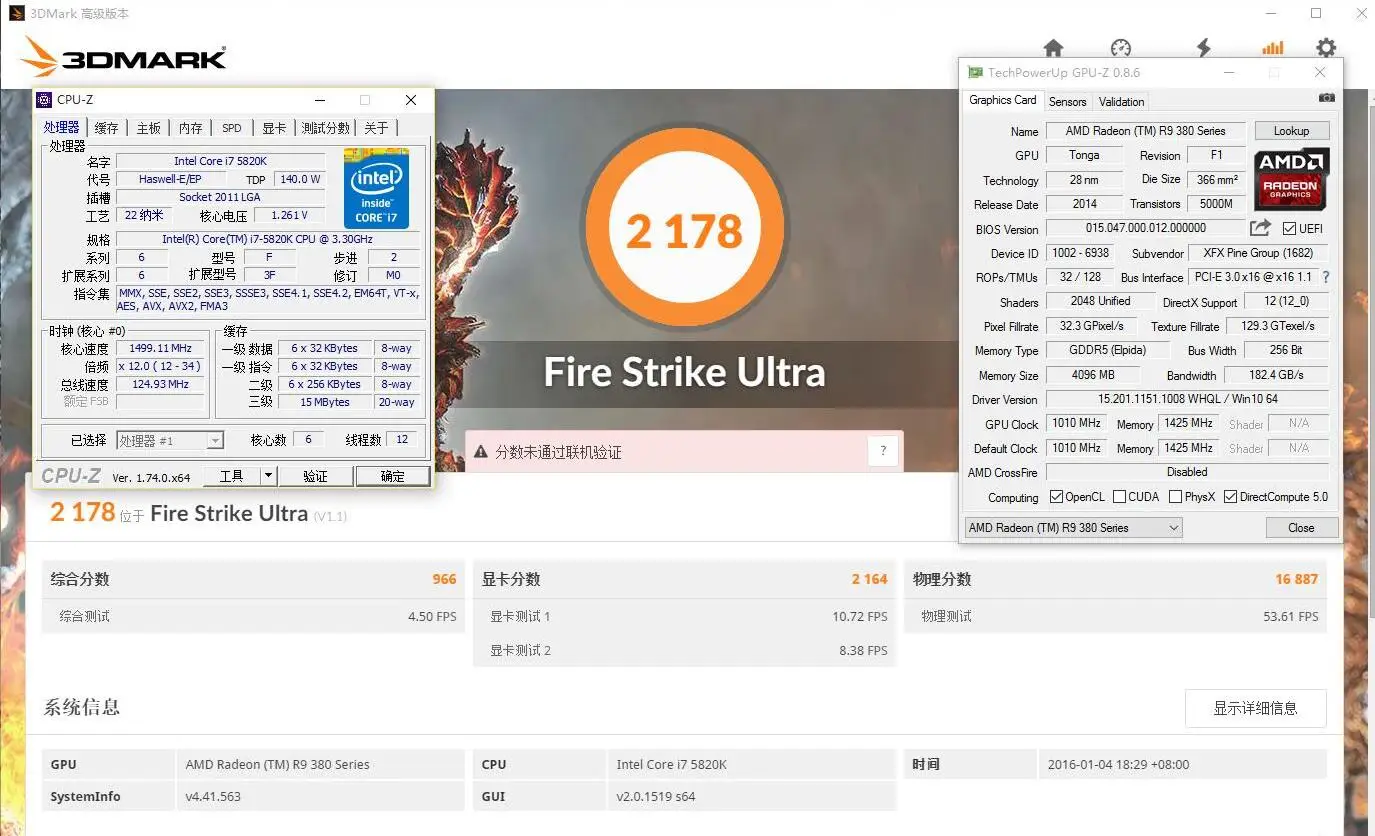1375x836 pixels.
Task: Click the 物理测试 result 53.61 FPS
Action: (x=1291, y=616)
